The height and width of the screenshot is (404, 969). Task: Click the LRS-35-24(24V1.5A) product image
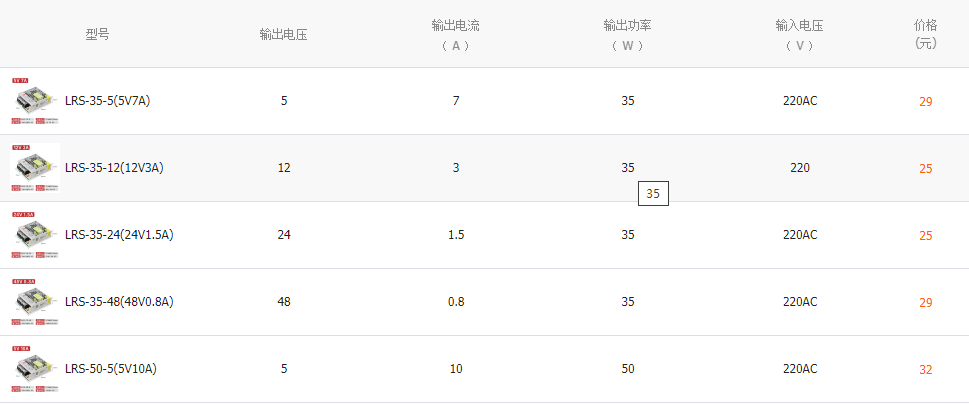click(x=35, y=235)
